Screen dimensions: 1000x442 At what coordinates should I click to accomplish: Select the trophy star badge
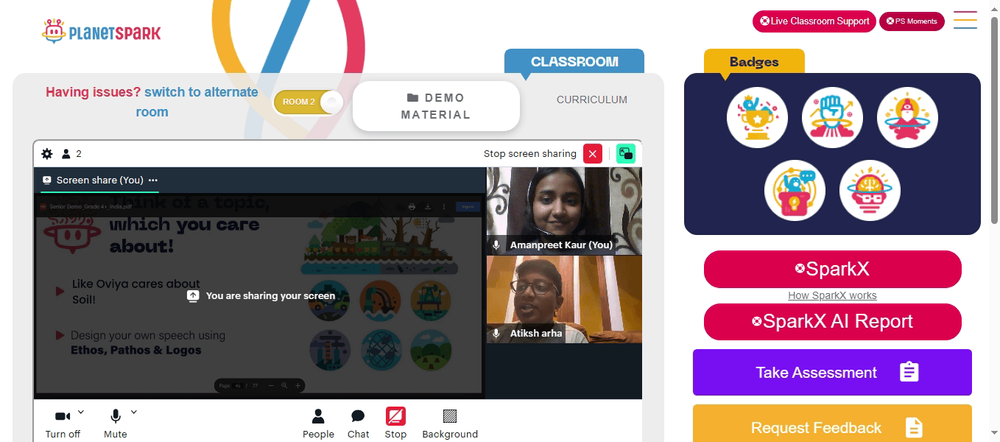pos(757,117)
